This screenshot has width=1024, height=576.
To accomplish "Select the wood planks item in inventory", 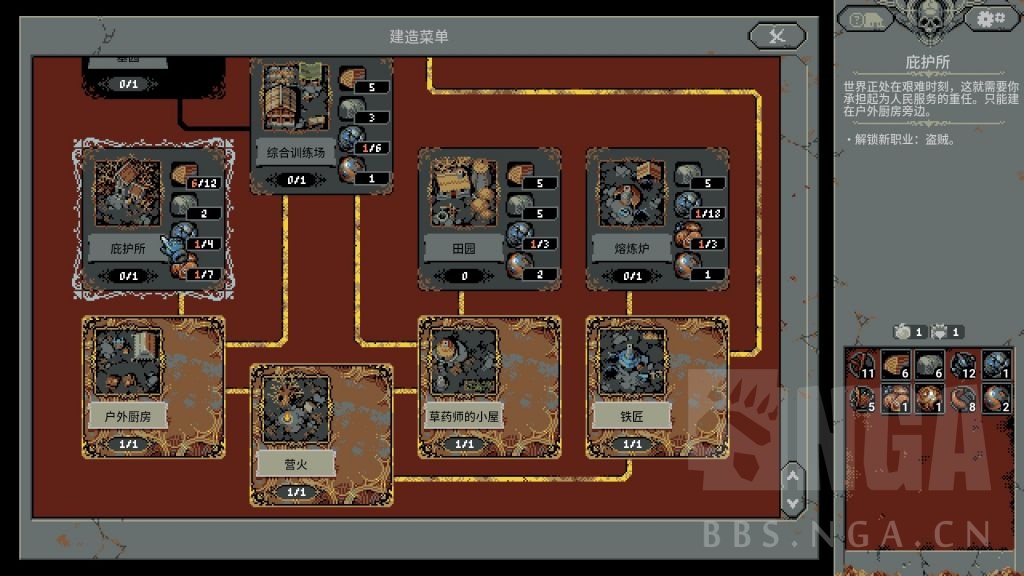I will click(x=895, y=365).
